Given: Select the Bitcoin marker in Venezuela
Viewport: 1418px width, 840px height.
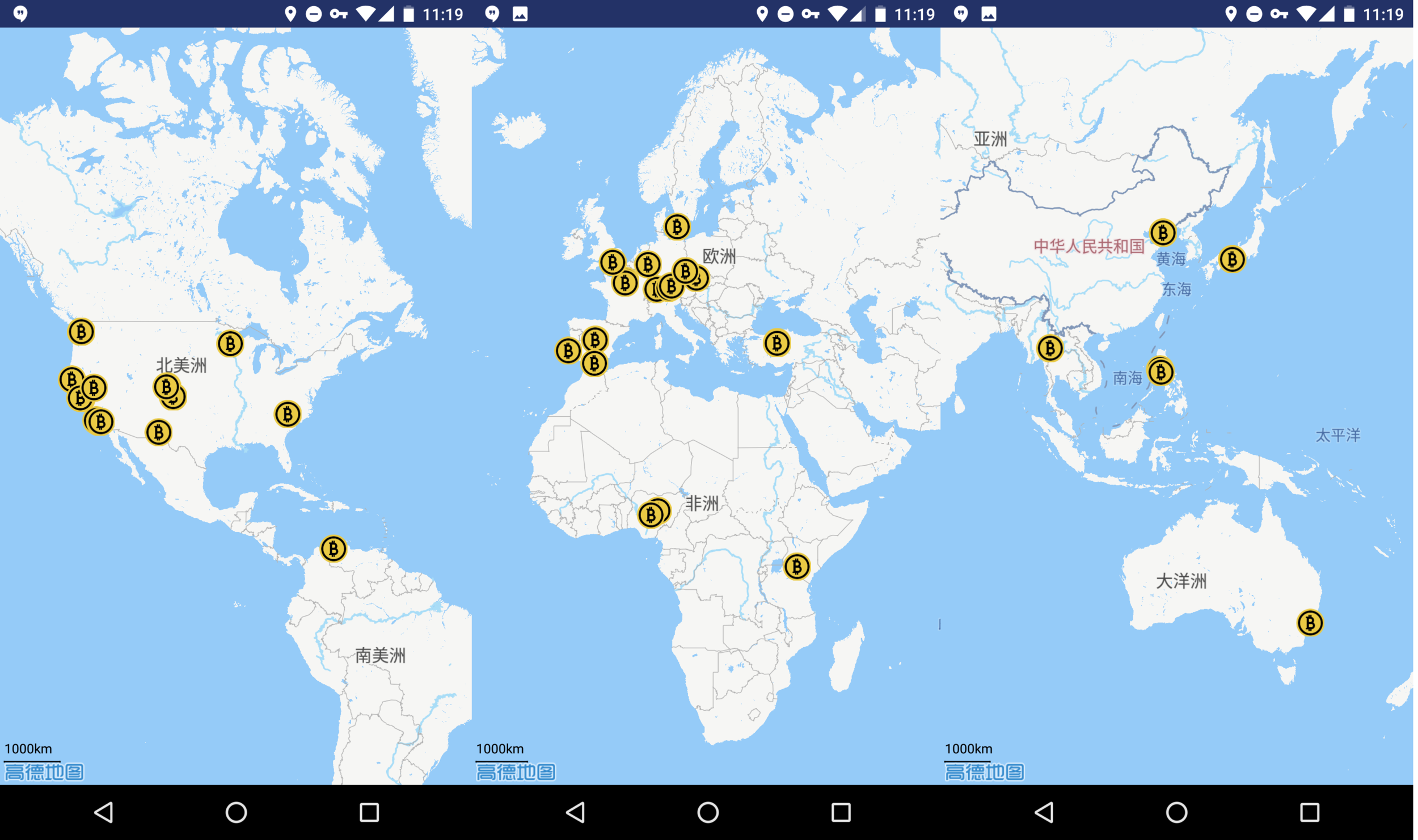Looking at the screenshot, I should tap(334, 549).
